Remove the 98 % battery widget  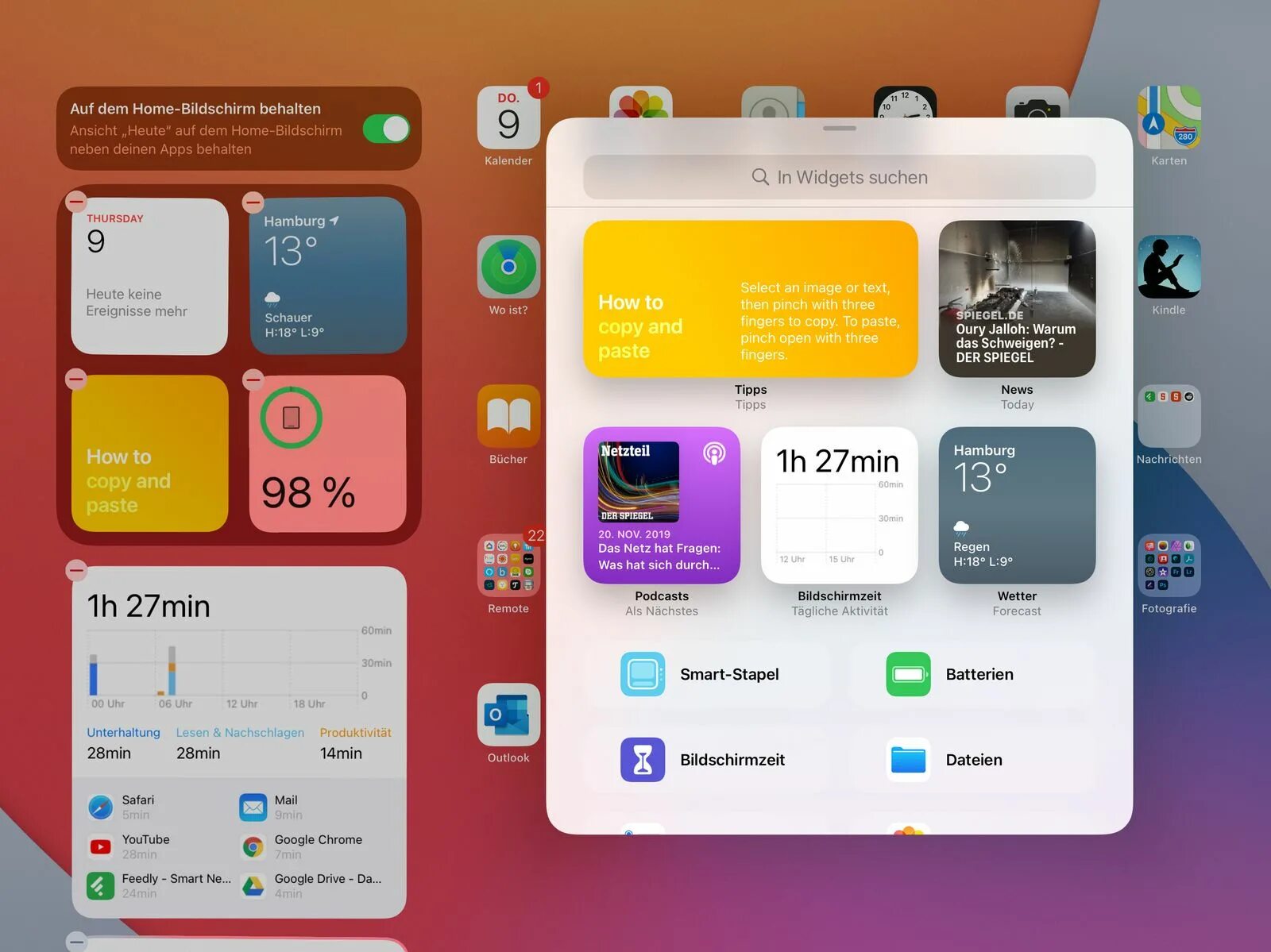253,379
